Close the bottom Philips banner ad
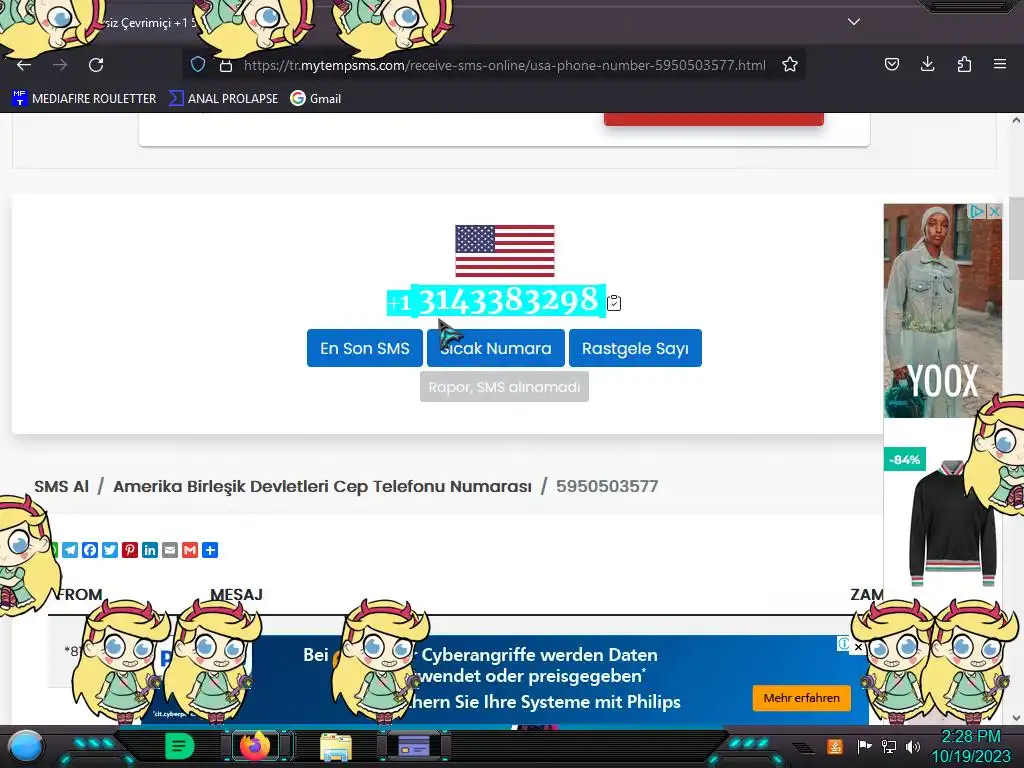The image size is (1024, 768). click(x=858, y=647)
